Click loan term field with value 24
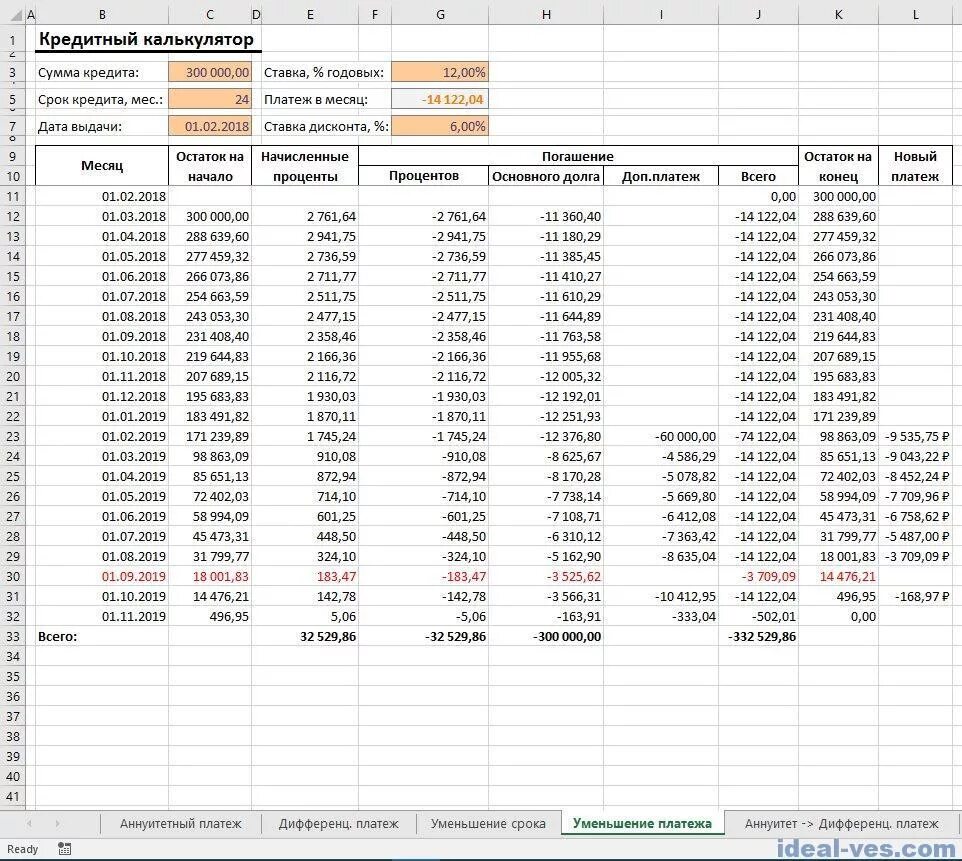 [x=210, y=99]
